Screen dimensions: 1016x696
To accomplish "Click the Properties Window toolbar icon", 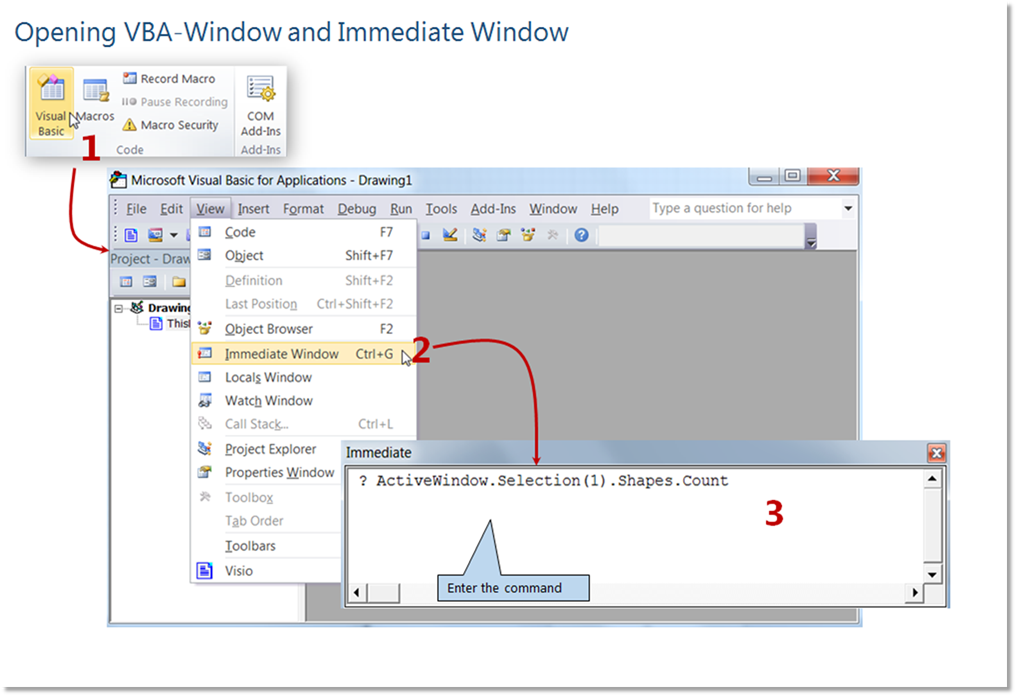I will click(503, 235).
